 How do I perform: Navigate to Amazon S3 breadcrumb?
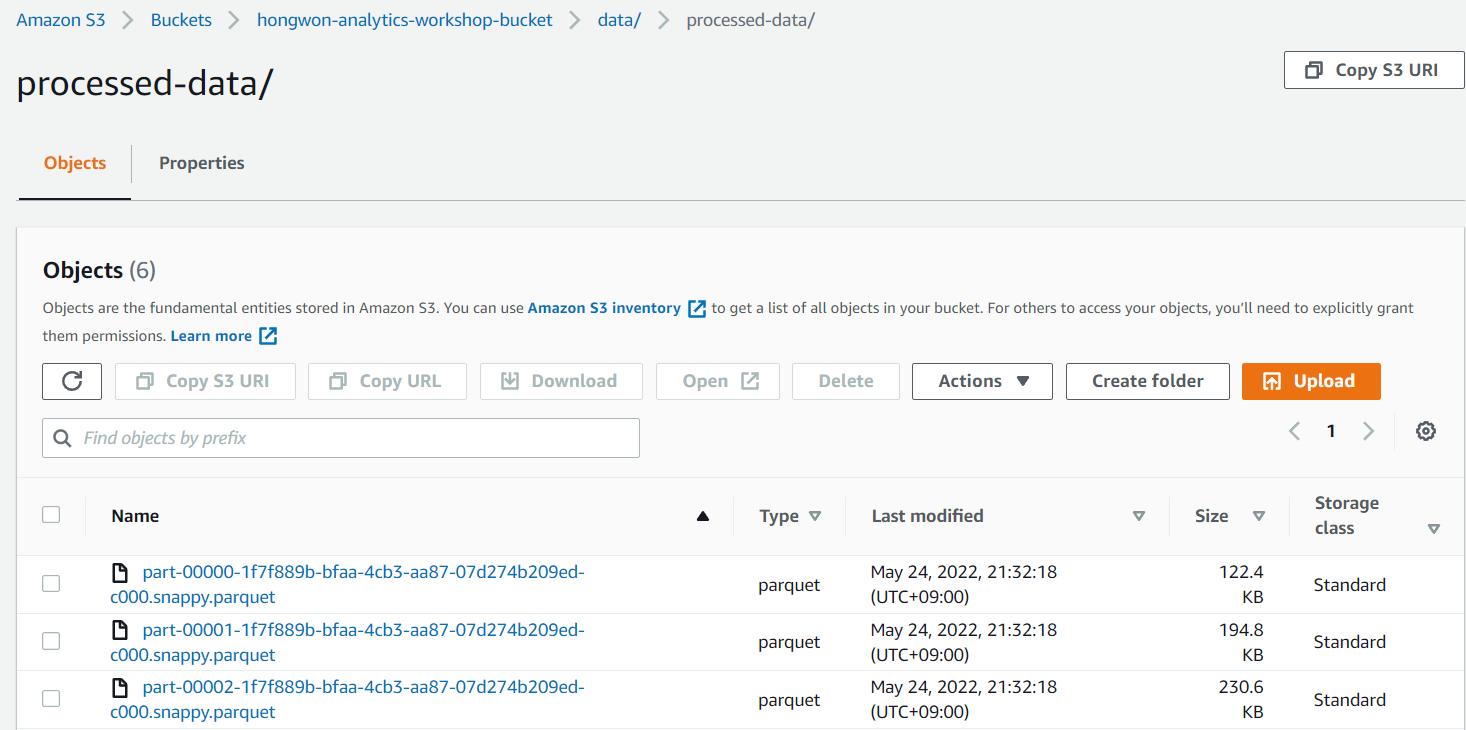coord(61,20)
